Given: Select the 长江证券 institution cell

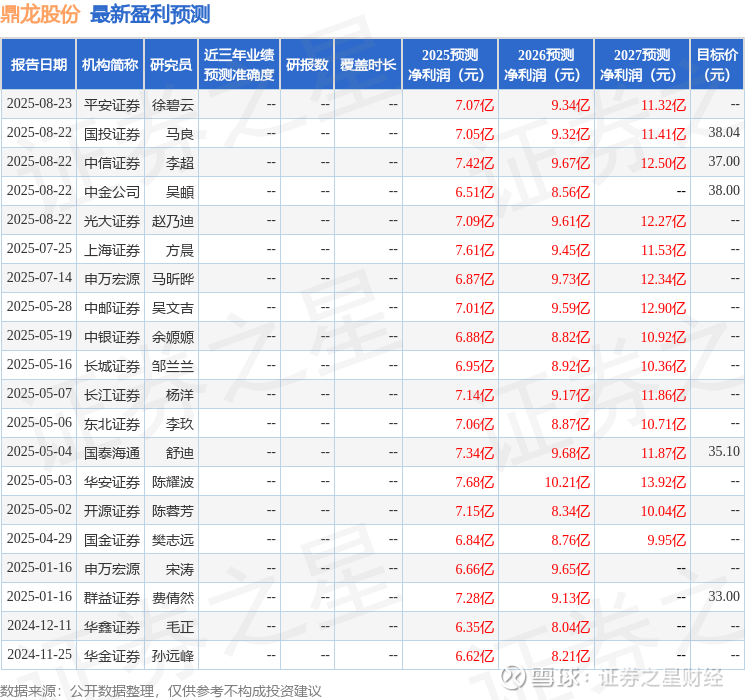Looking at the screenshot, I should pyautogui.click(x=112, y=395).
